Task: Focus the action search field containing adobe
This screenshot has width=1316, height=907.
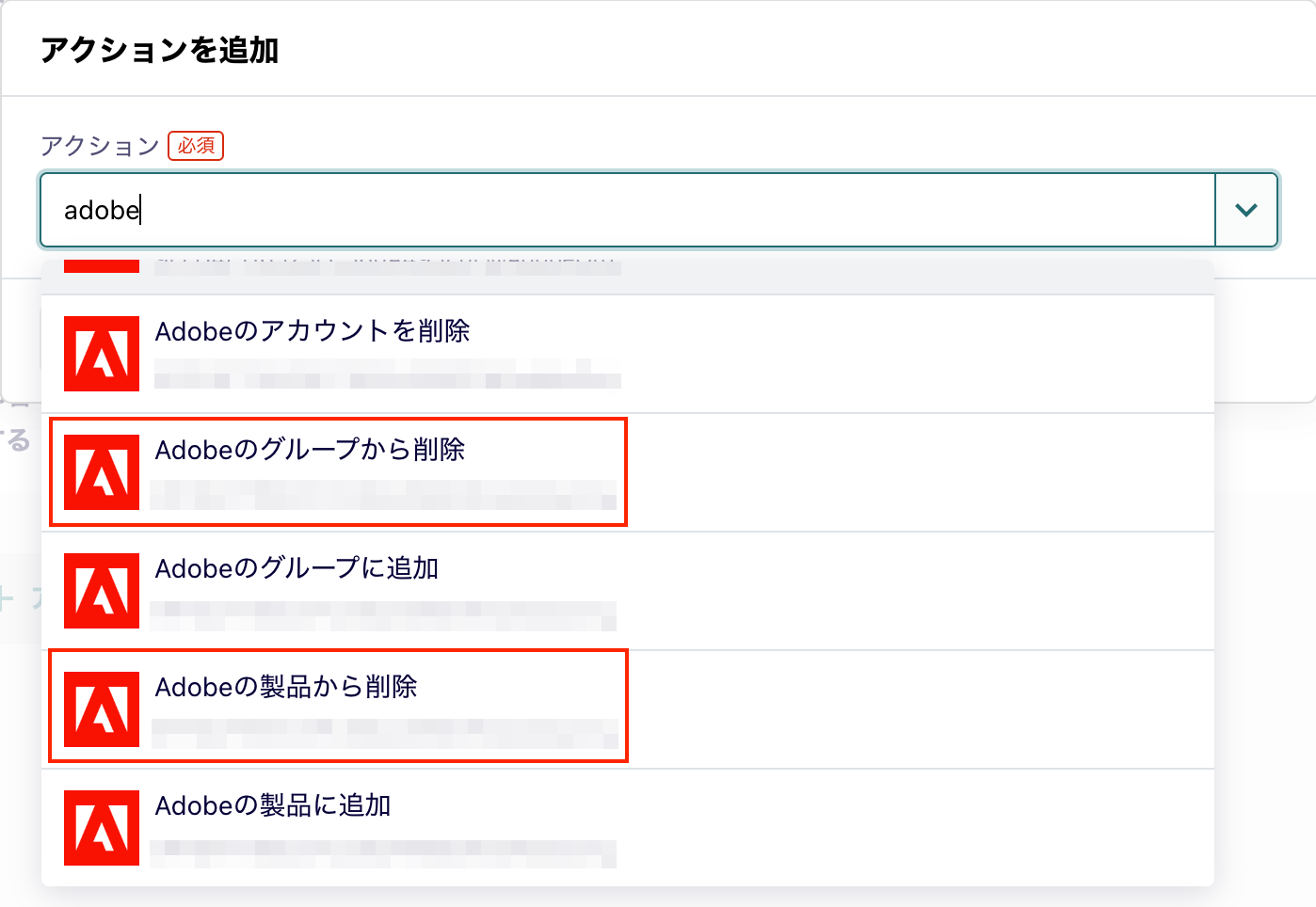Action: coord(628,210)
